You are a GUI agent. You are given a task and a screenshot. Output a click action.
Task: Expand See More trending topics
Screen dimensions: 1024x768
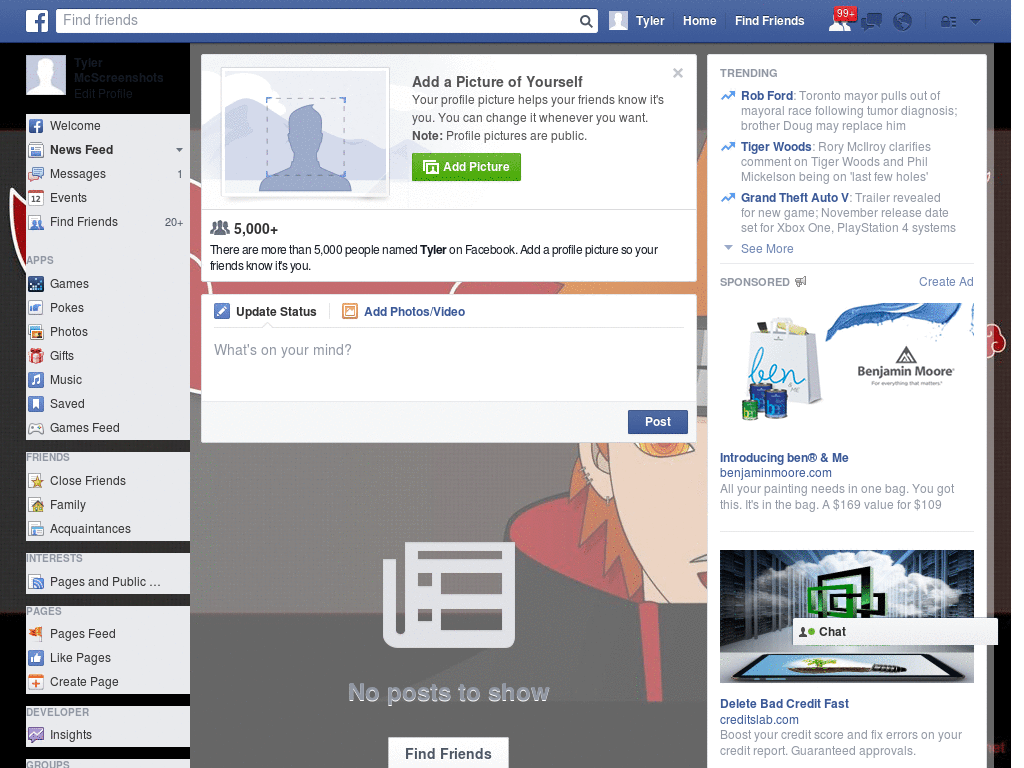[767, 249]
